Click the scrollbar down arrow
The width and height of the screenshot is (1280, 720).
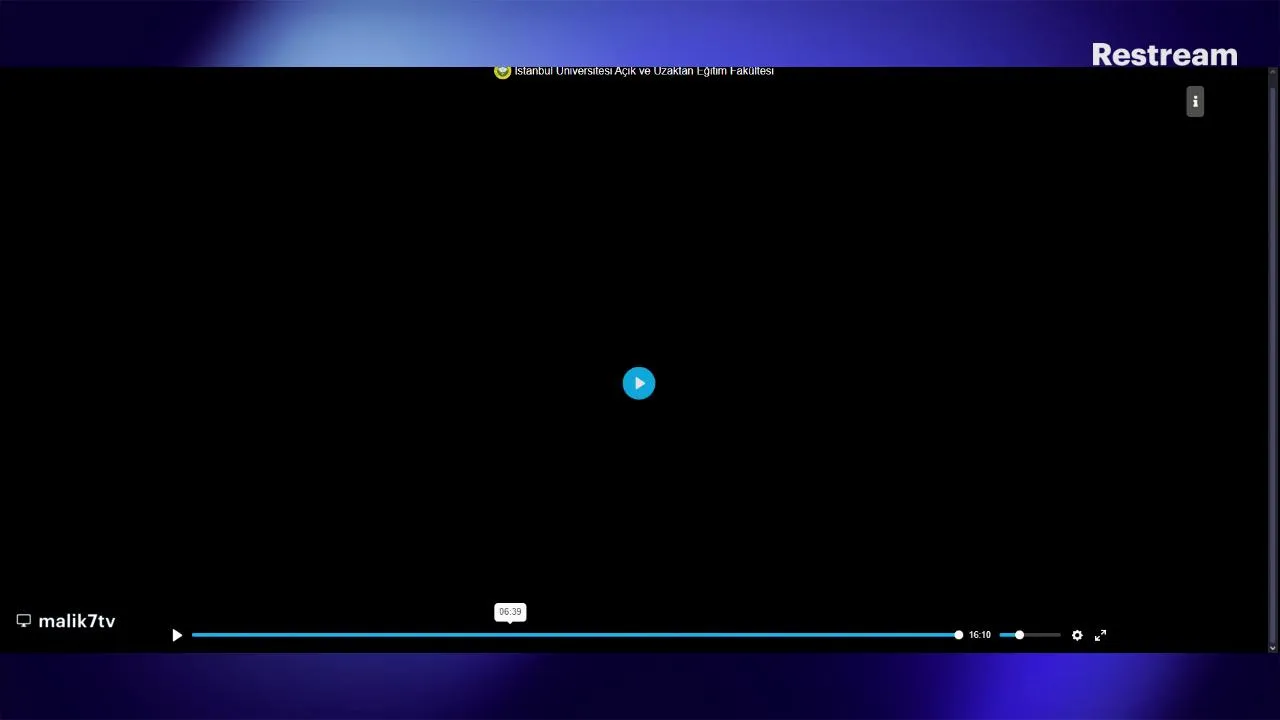click(x=1272, y=647)
